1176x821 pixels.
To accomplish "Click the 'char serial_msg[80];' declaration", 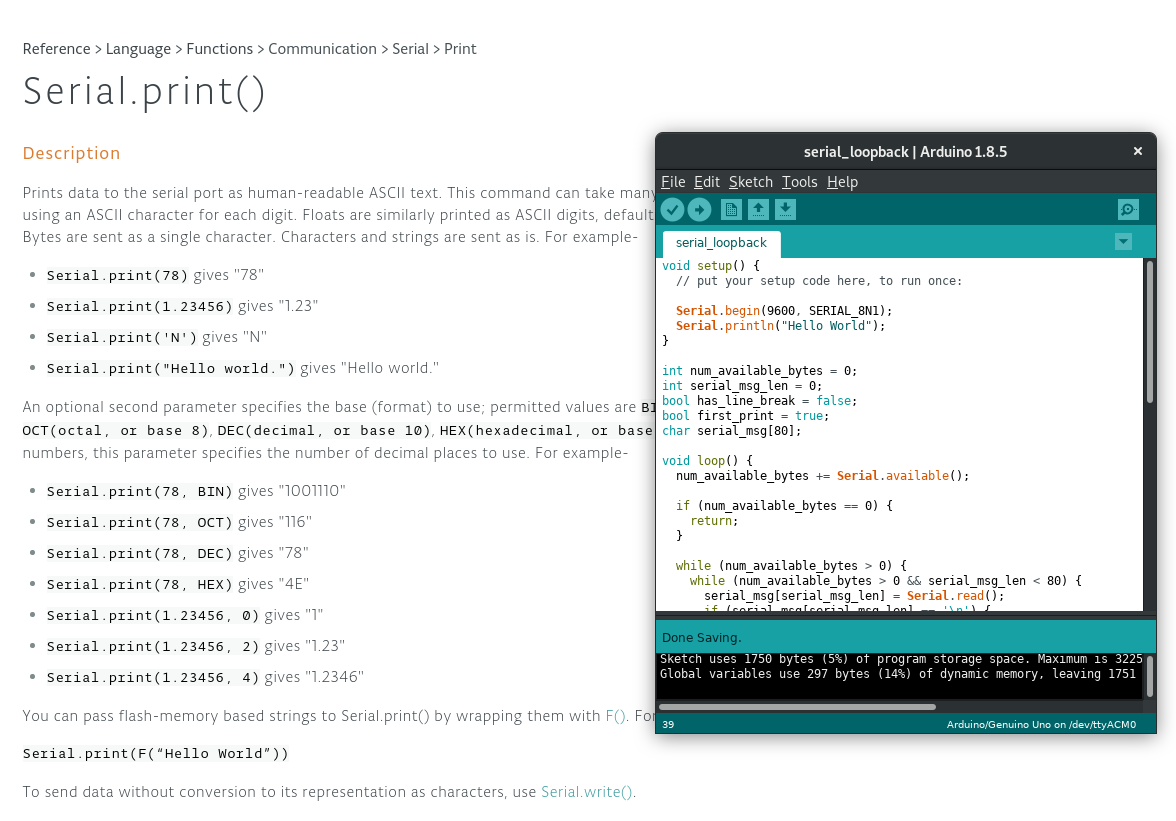I will pyautogui.click(x=732, y=430).
